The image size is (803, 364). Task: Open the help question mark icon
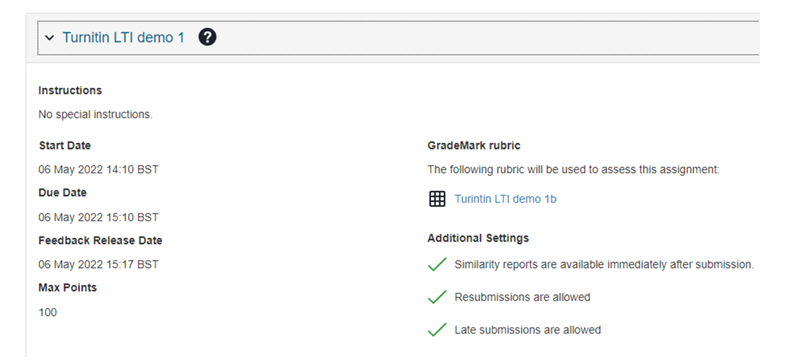207,37
